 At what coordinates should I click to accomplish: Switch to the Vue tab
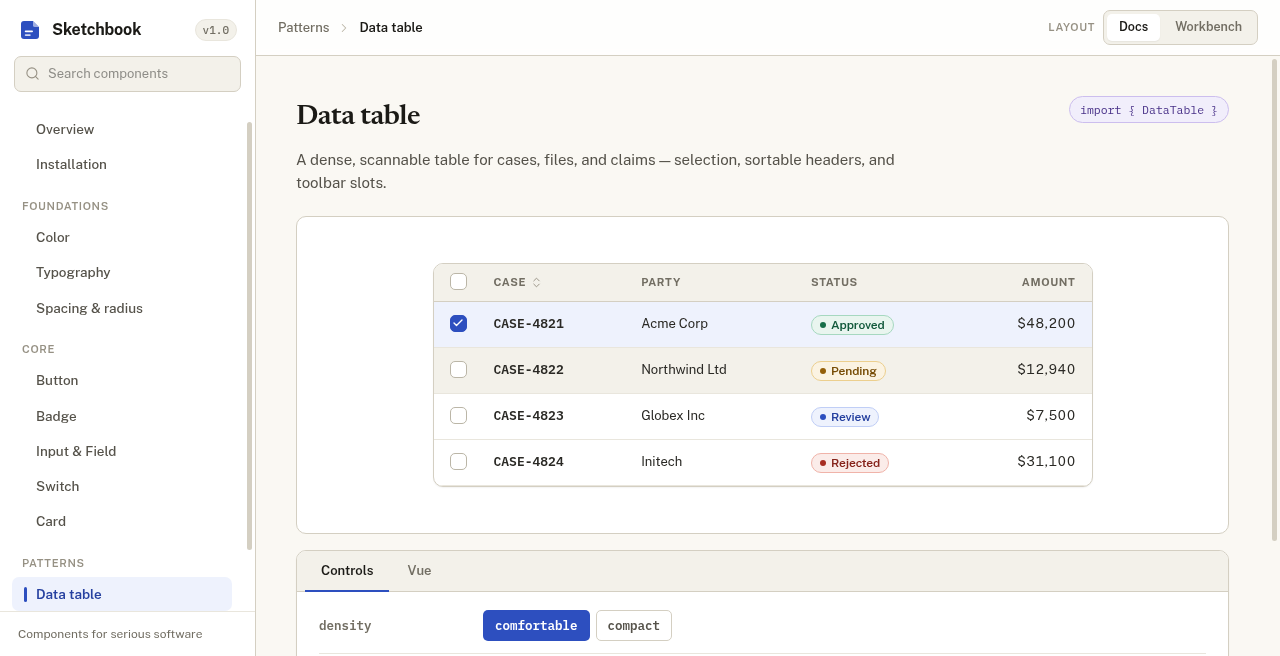419,571
